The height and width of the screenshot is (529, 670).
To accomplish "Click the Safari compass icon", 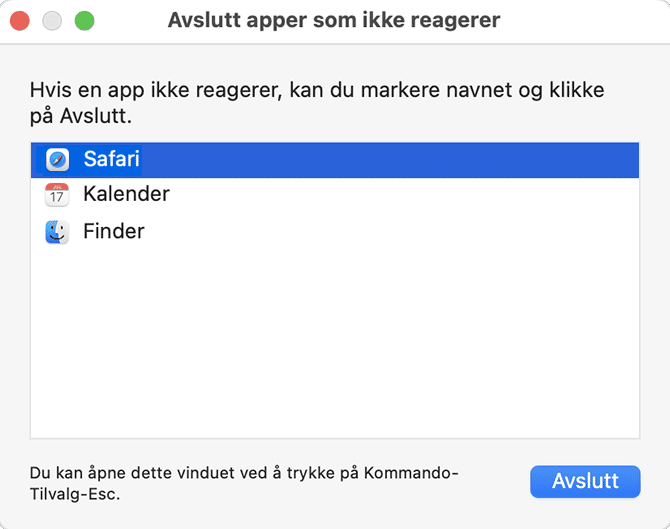I will point(57,160).
